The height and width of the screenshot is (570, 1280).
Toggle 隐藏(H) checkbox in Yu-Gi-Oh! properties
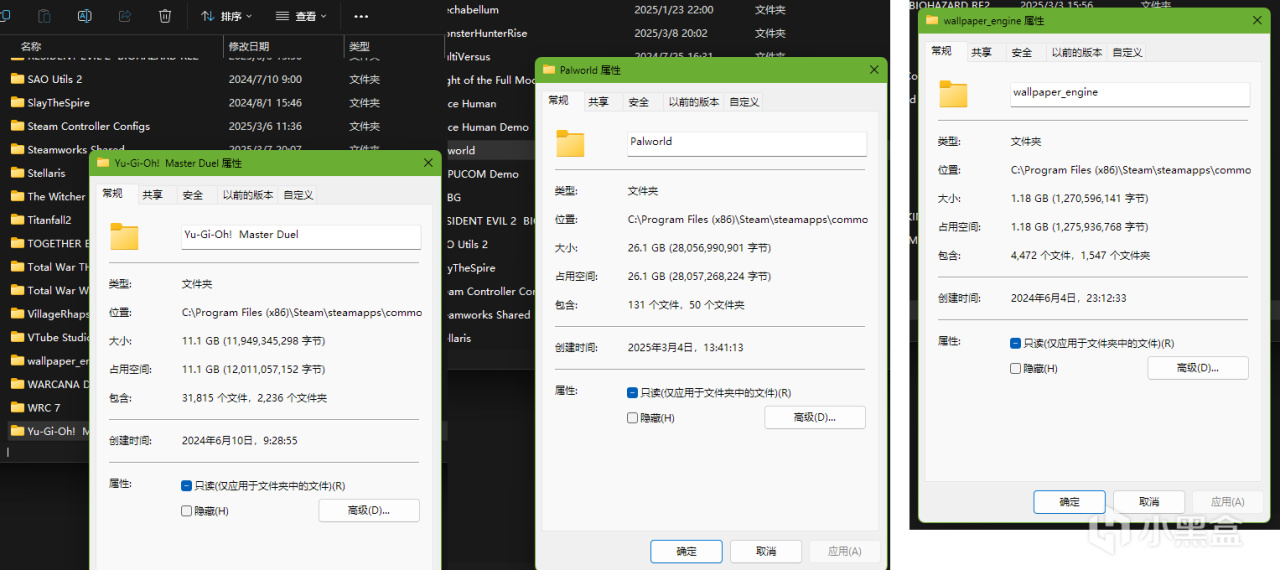(186, 511)
